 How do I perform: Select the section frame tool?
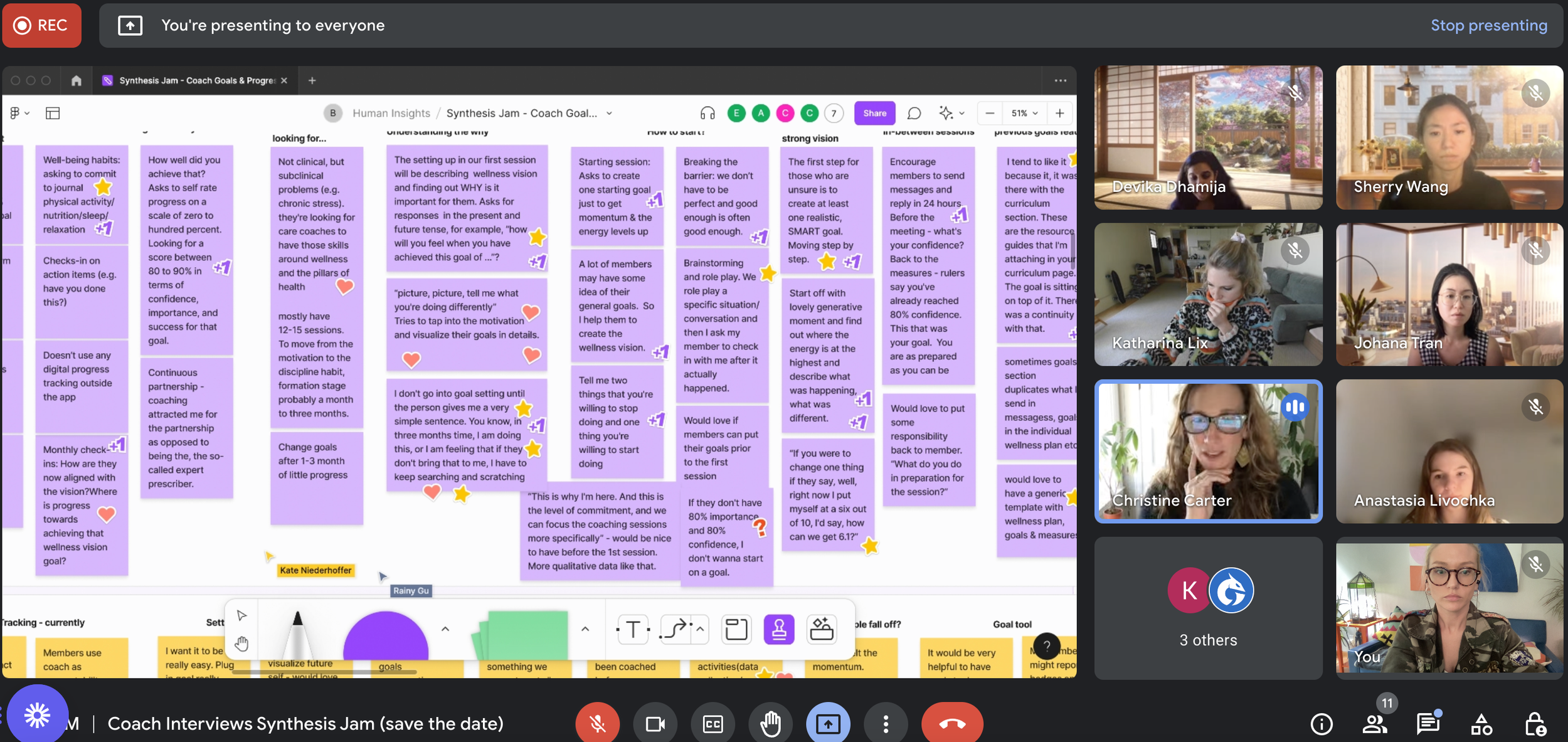pos(736,629)
